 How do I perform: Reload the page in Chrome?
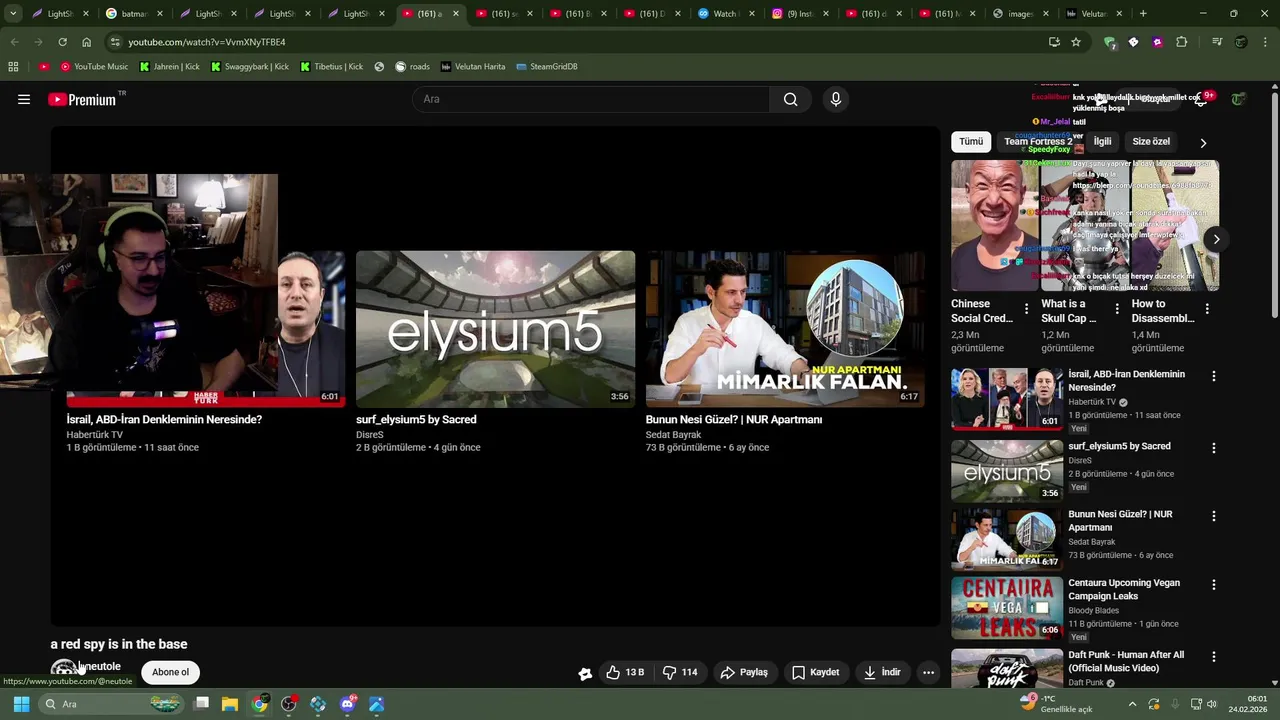coord(62,42)
